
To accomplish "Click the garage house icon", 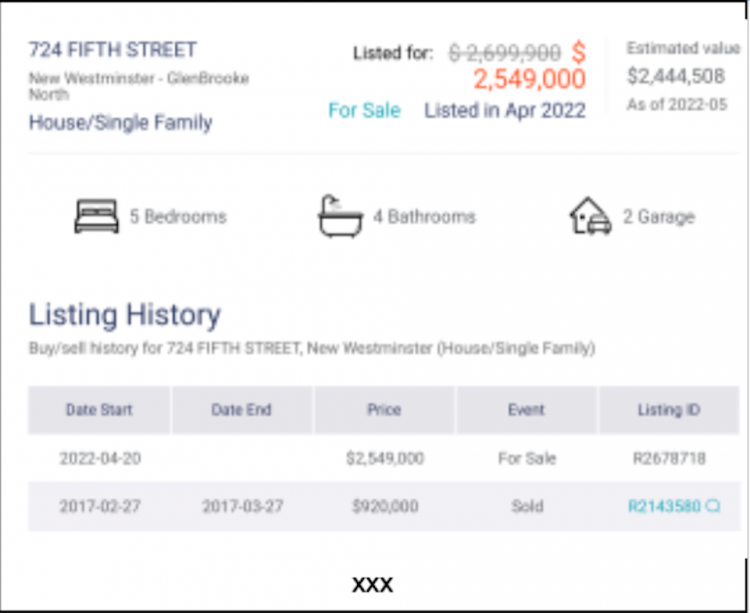I will [590, 216].
